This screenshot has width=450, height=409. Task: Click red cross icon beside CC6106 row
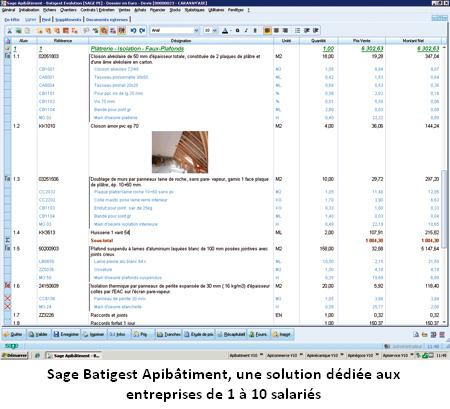click(7, 298)
